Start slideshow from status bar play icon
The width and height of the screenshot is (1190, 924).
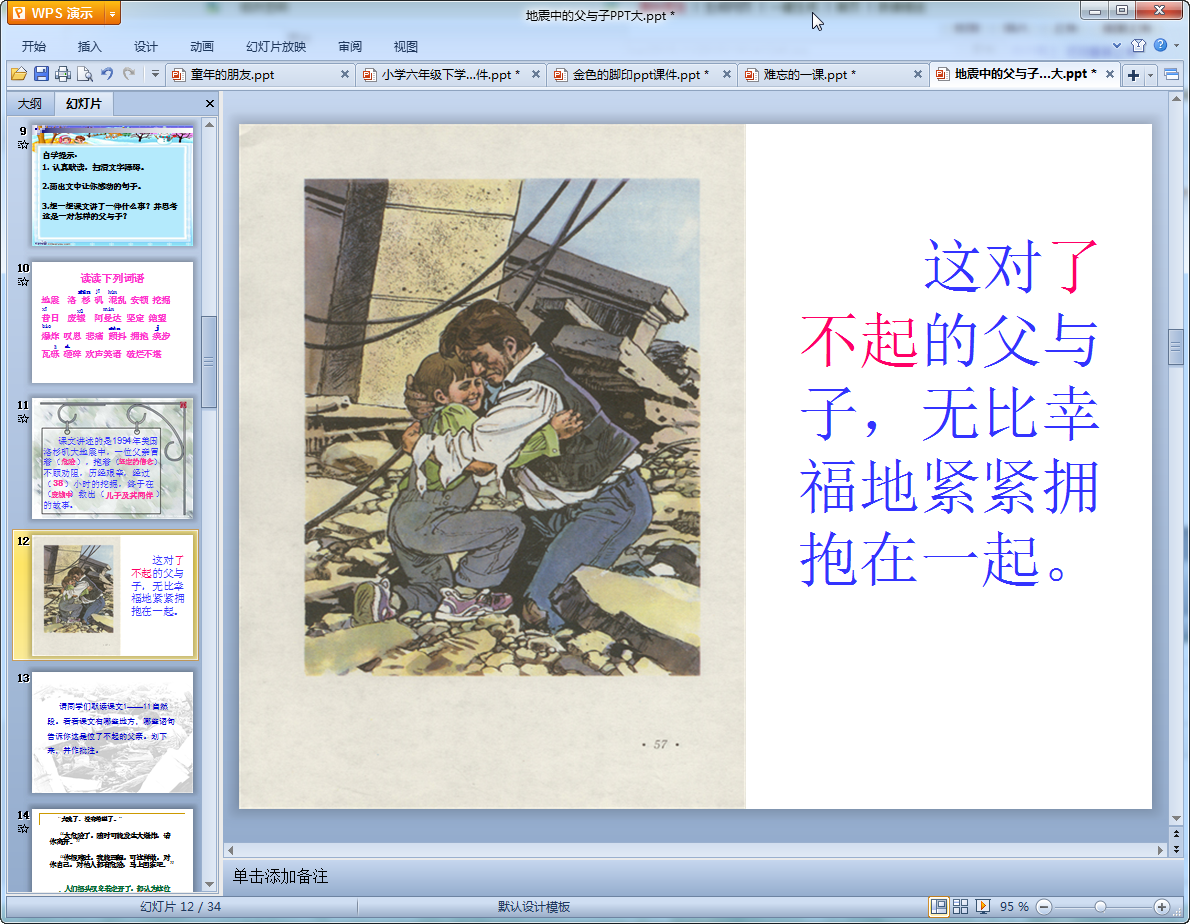click(983, 907)
